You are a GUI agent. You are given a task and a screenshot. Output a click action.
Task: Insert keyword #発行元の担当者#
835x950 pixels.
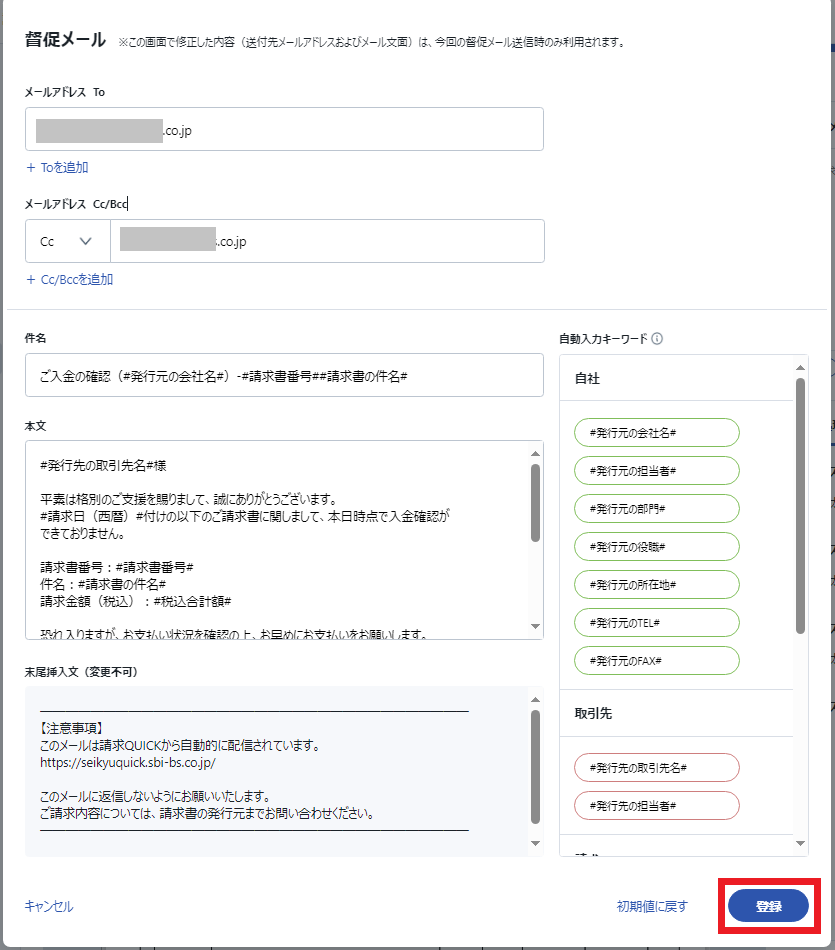657,471
